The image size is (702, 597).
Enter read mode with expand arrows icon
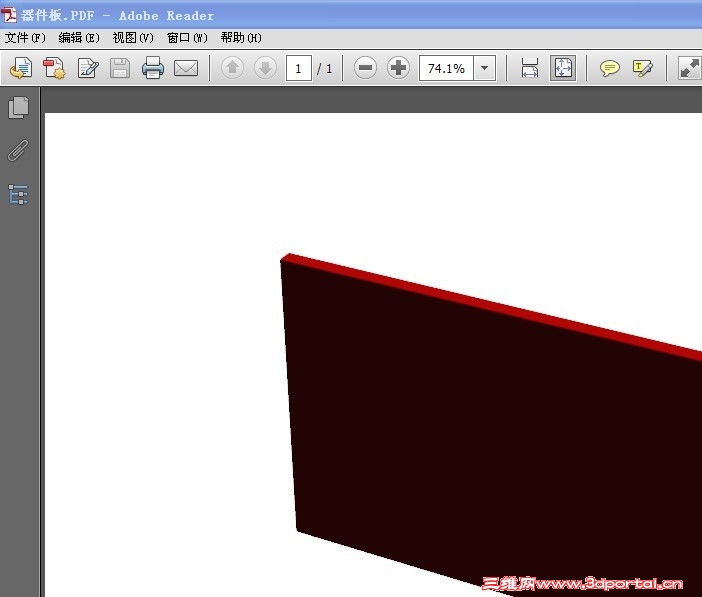[689, 68]
